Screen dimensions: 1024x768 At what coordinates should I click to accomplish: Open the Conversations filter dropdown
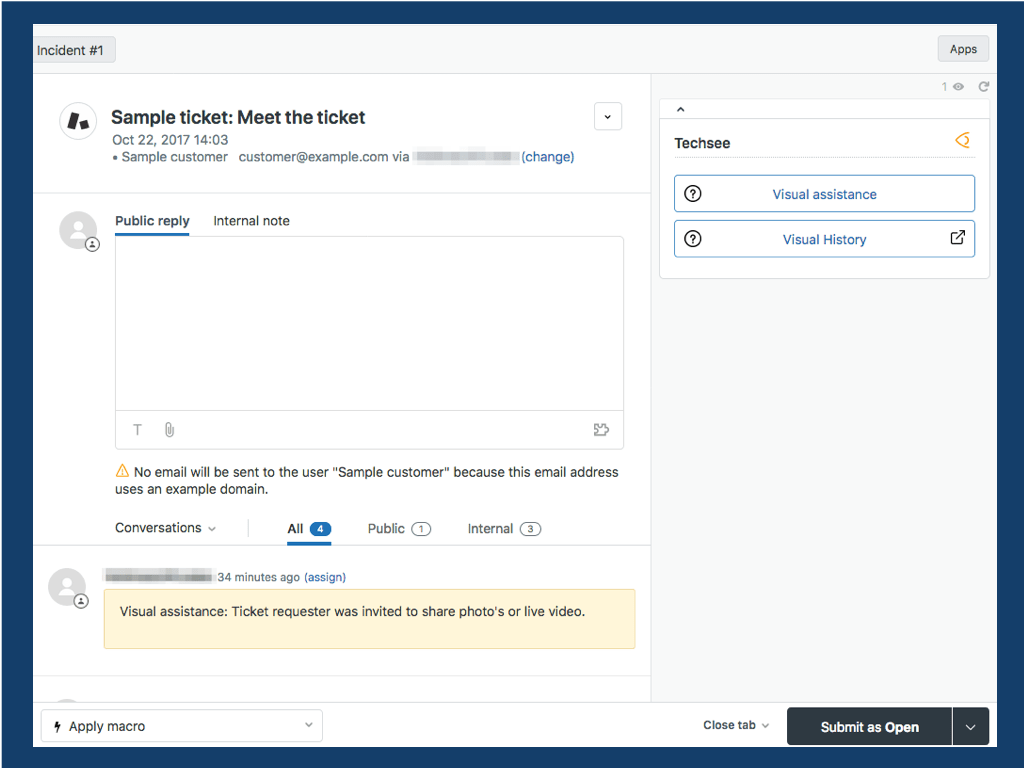pos(165,528)
